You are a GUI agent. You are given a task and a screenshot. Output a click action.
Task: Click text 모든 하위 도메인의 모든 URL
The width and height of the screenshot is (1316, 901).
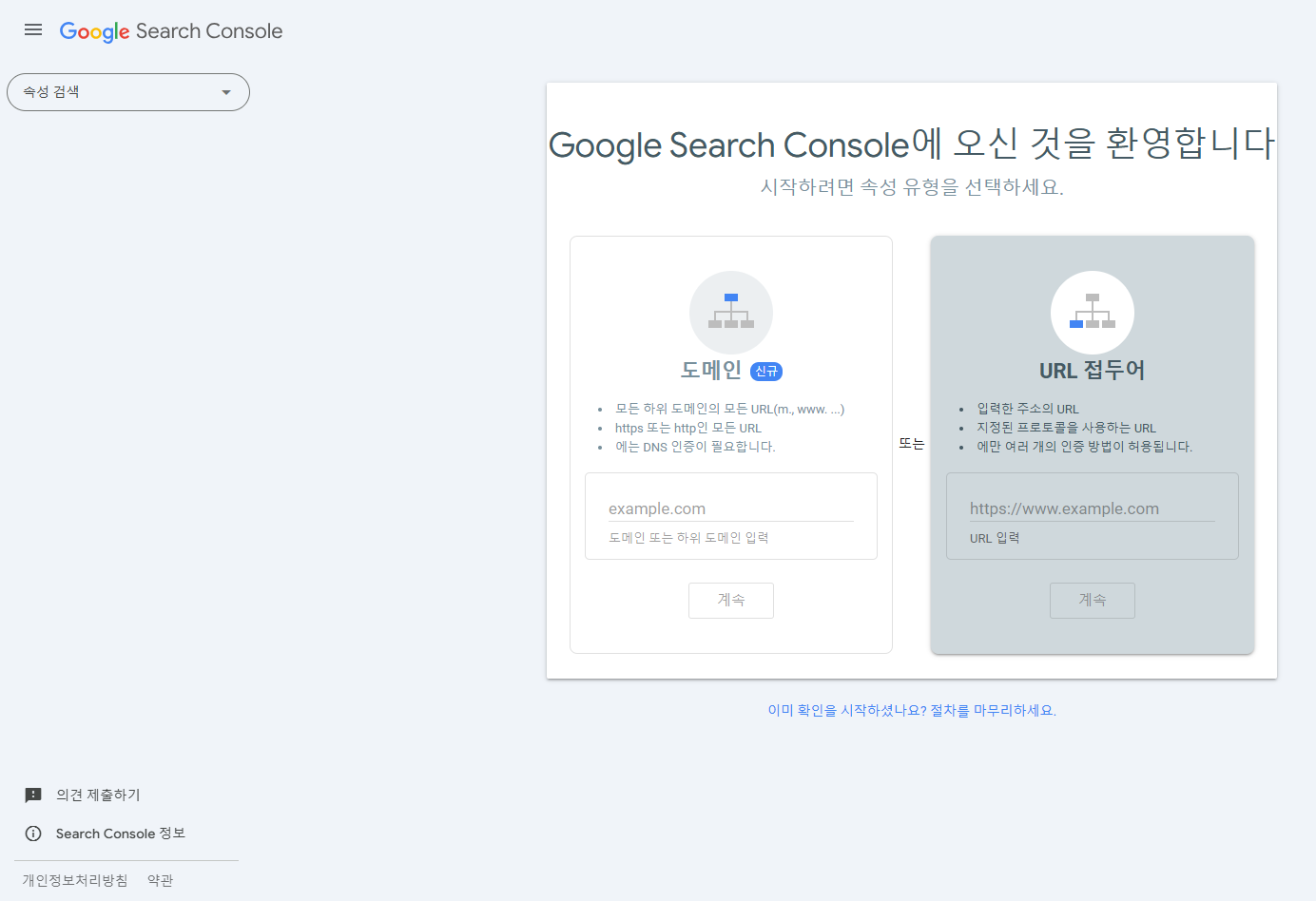pos(730,409)
